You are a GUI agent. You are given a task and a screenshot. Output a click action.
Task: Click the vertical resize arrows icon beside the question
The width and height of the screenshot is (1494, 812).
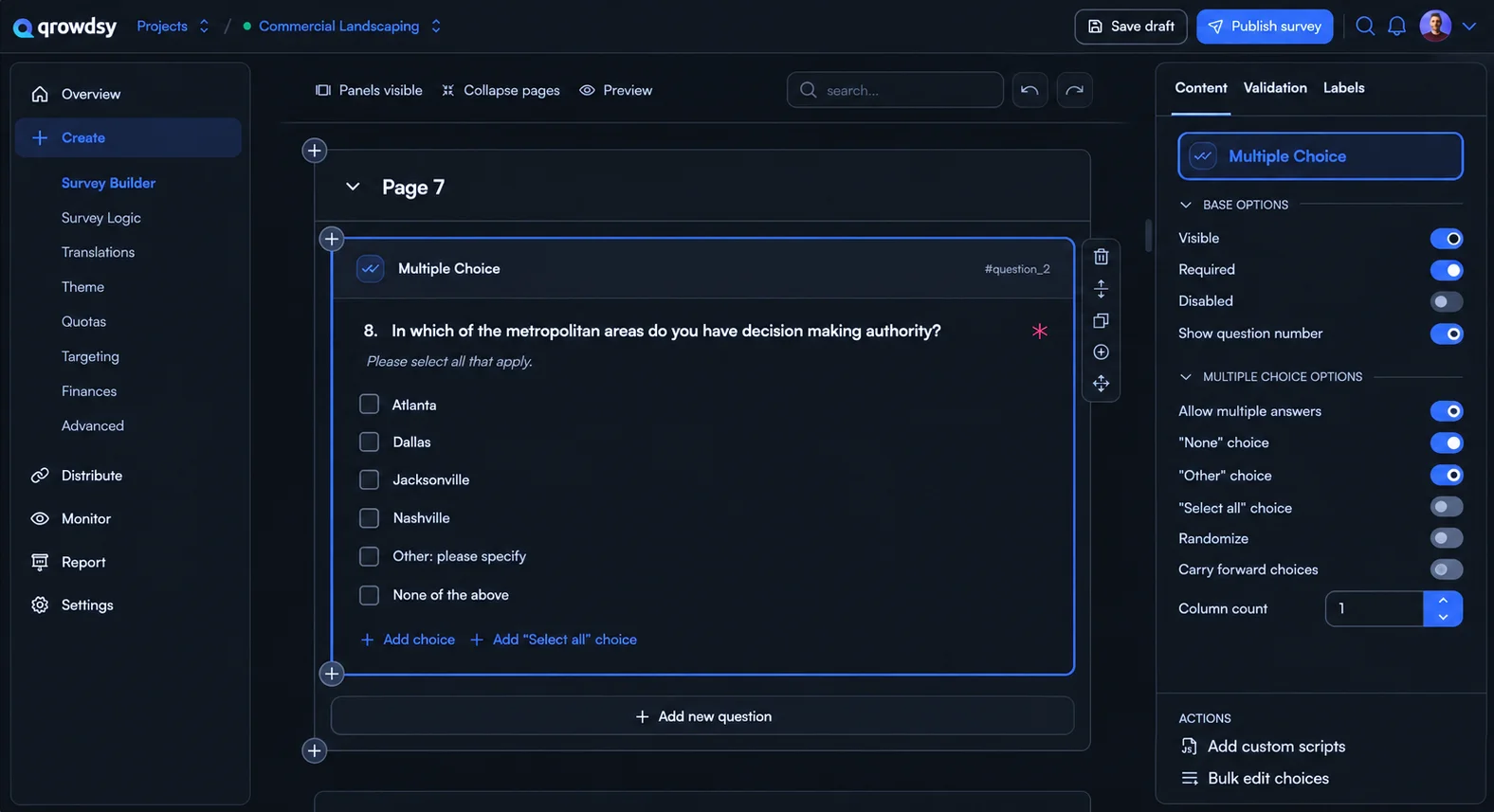[x=1101, y=288]
